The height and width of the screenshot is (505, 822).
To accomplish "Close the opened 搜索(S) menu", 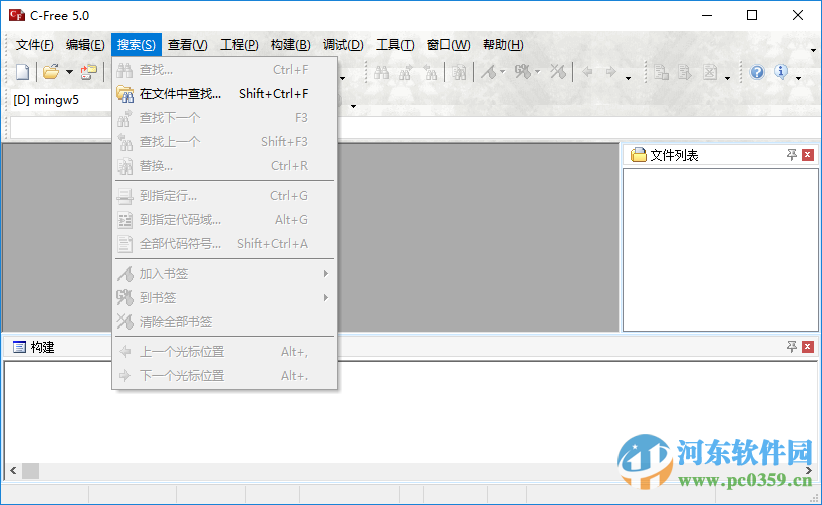I will (x=136, y=45).
